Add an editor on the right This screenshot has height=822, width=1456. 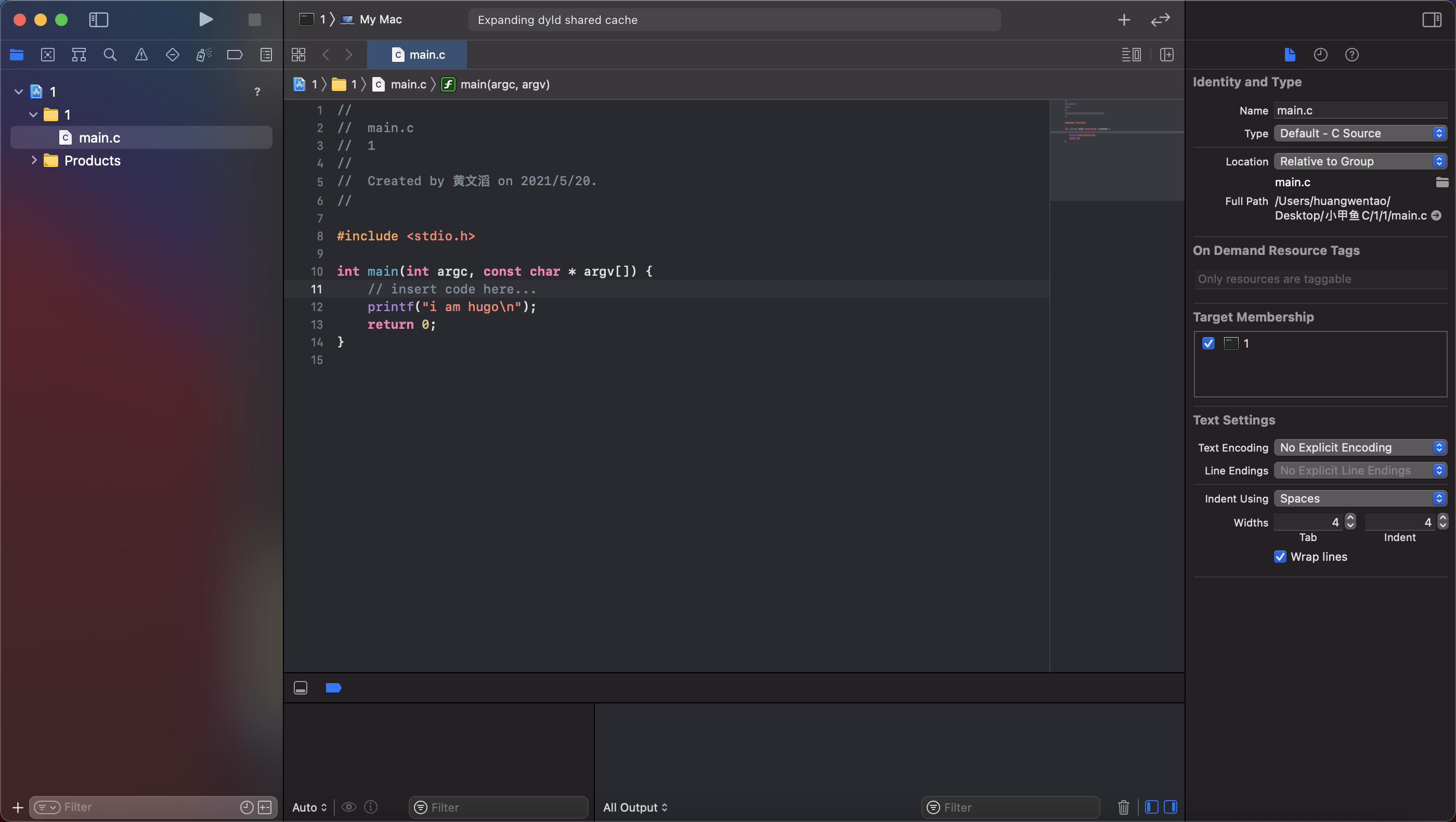click(x=1166, y=55)
